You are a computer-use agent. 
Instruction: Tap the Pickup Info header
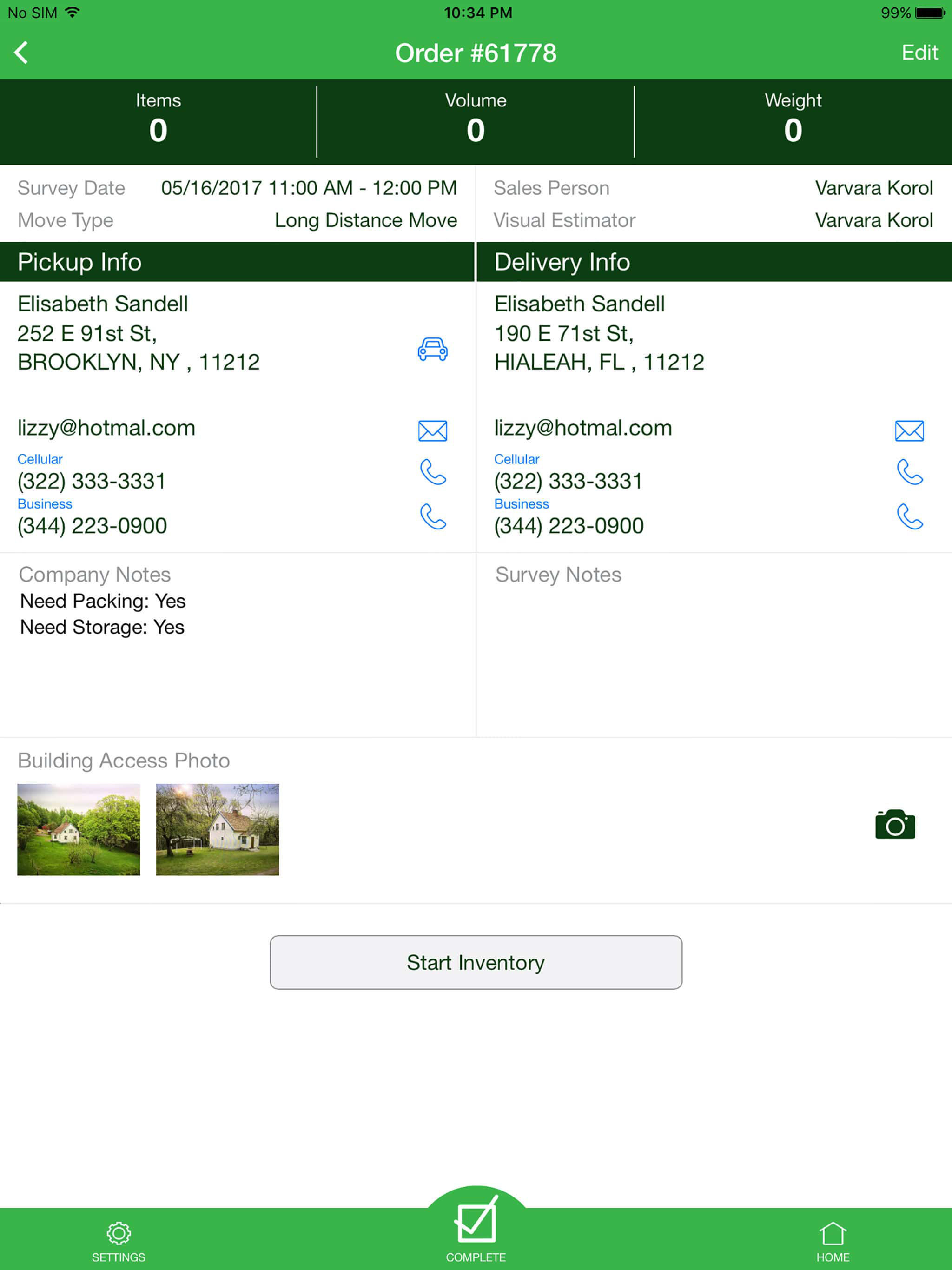237,262
